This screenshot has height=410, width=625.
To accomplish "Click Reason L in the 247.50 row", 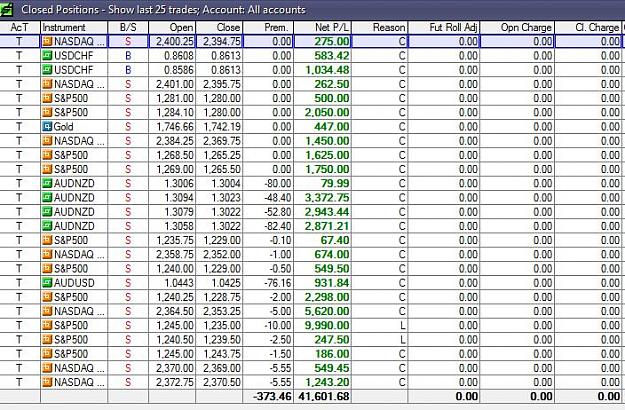I will pyautogui.click(x=403, y=339).
